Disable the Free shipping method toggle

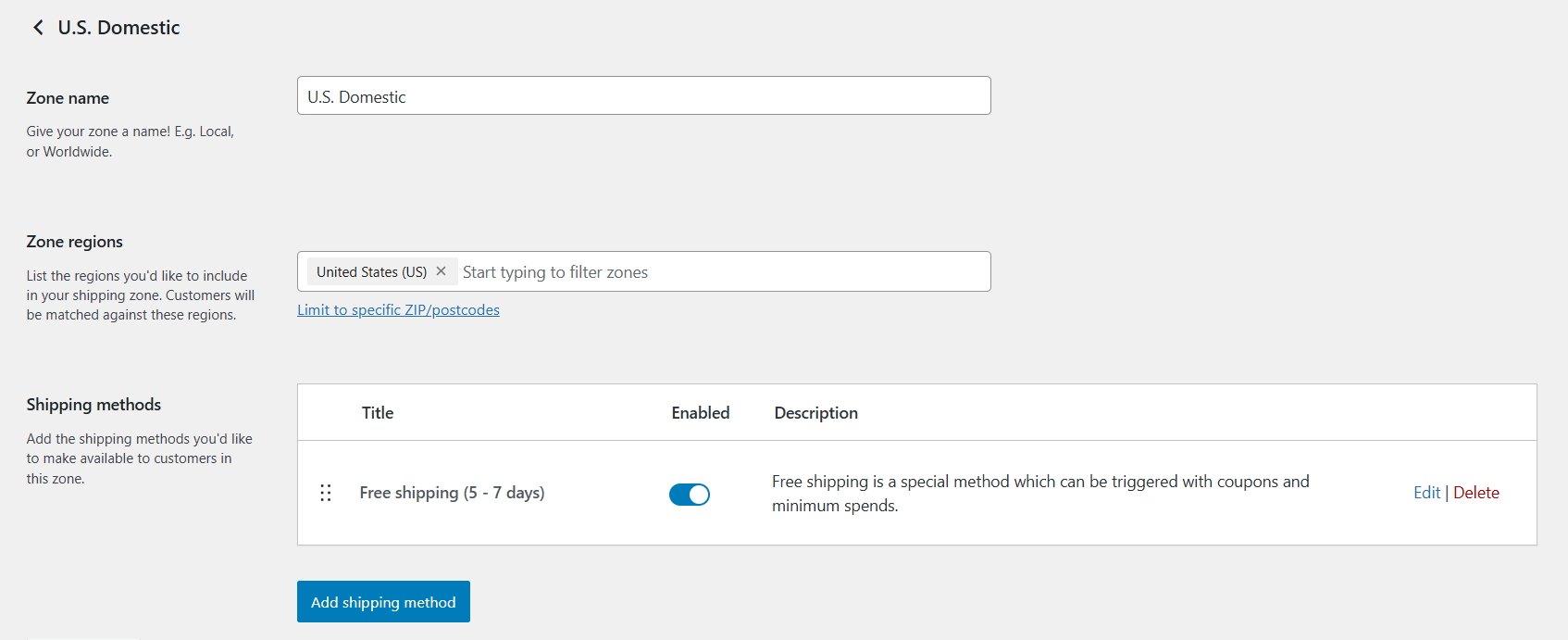click(689, 494)
